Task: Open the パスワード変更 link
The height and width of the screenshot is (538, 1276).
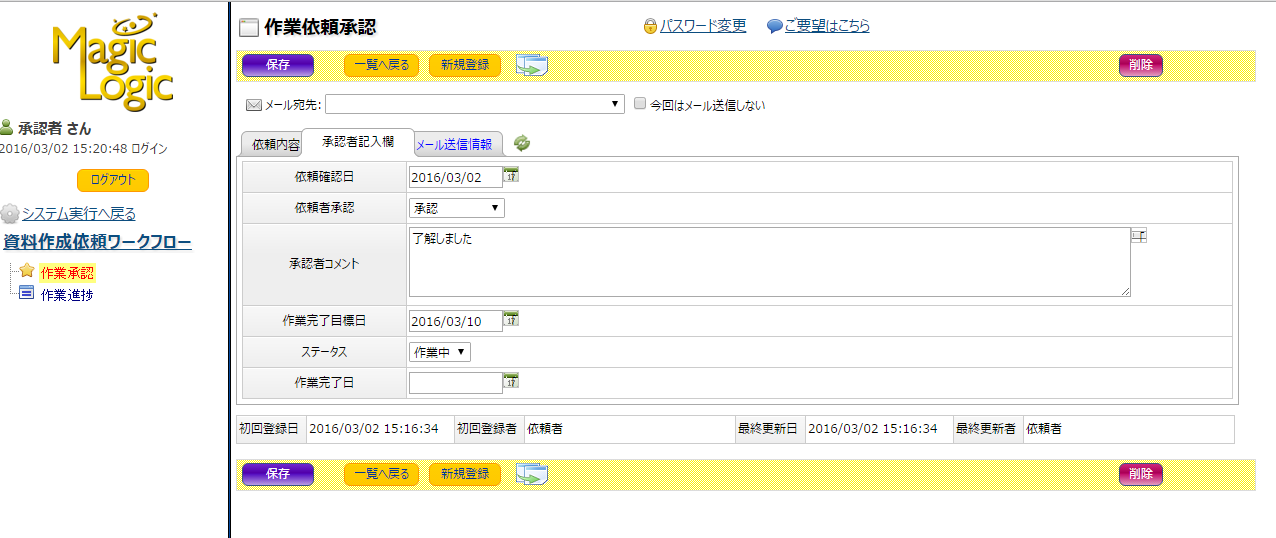Action: (703, 26)
